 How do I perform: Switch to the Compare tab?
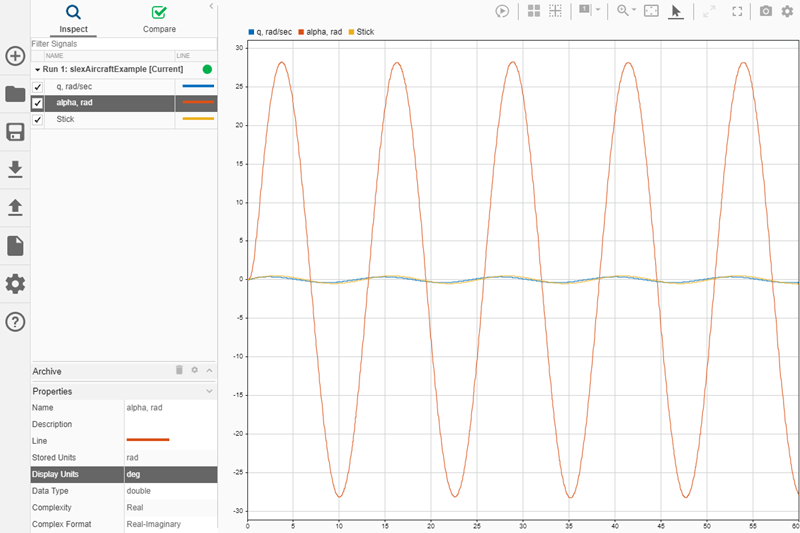(159, 19)
